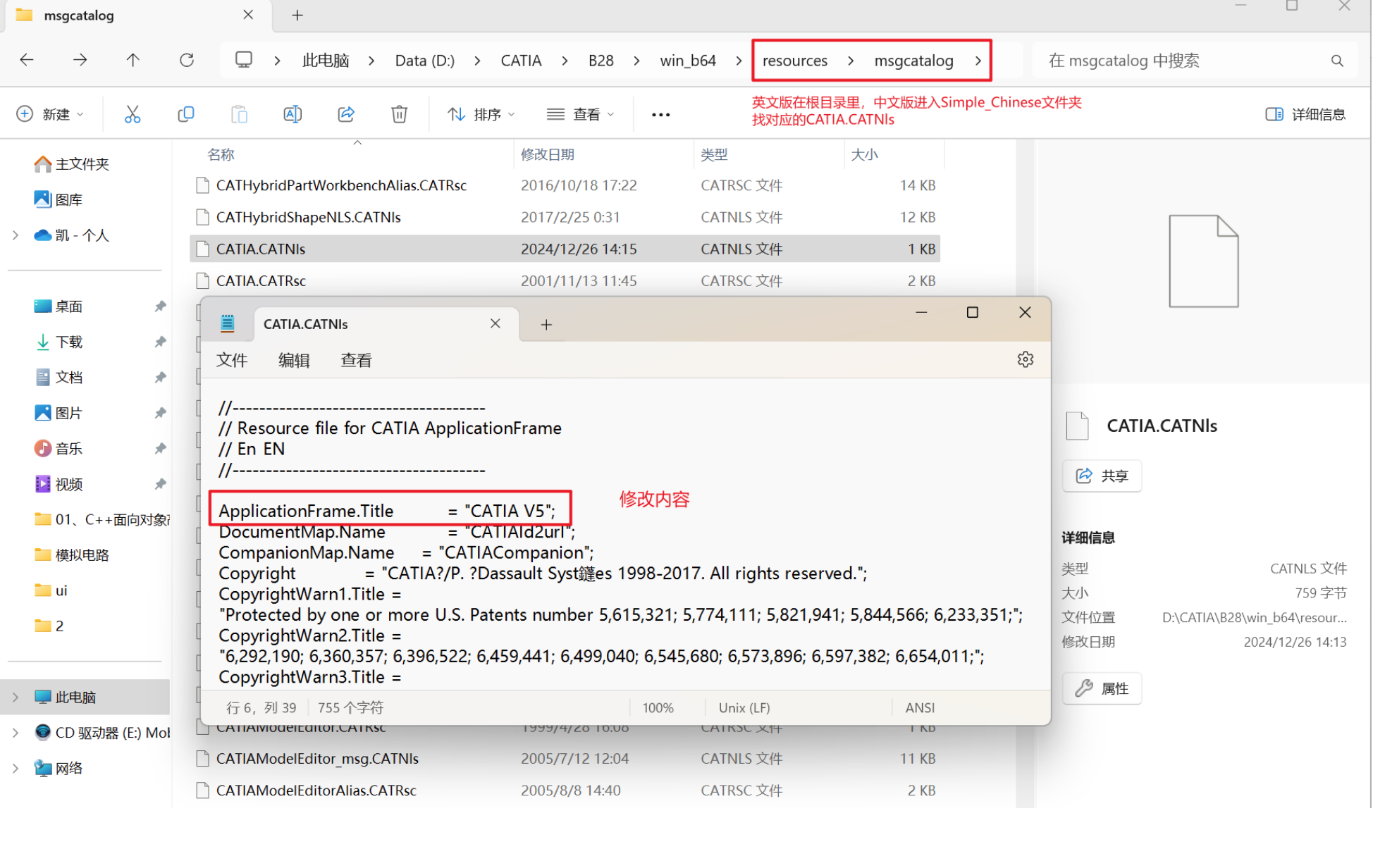This screenshot has height=868, width=1373.
Task: Open the 排序 sort dropdown
Action: pyautogui.click(x=481, y=114)
